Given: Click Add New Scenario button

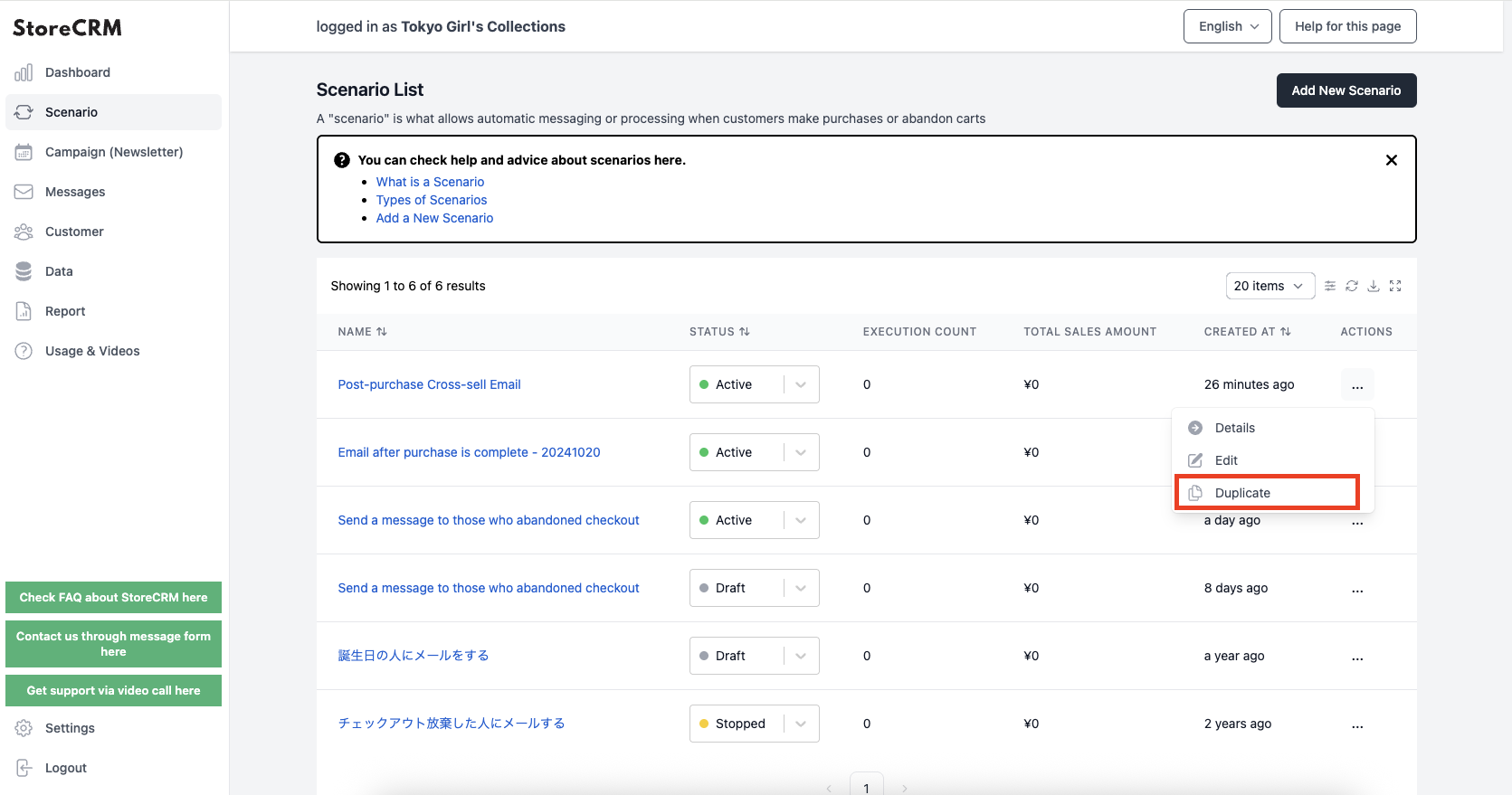Looking at the screenshot, I should [x=1346, y=90].
